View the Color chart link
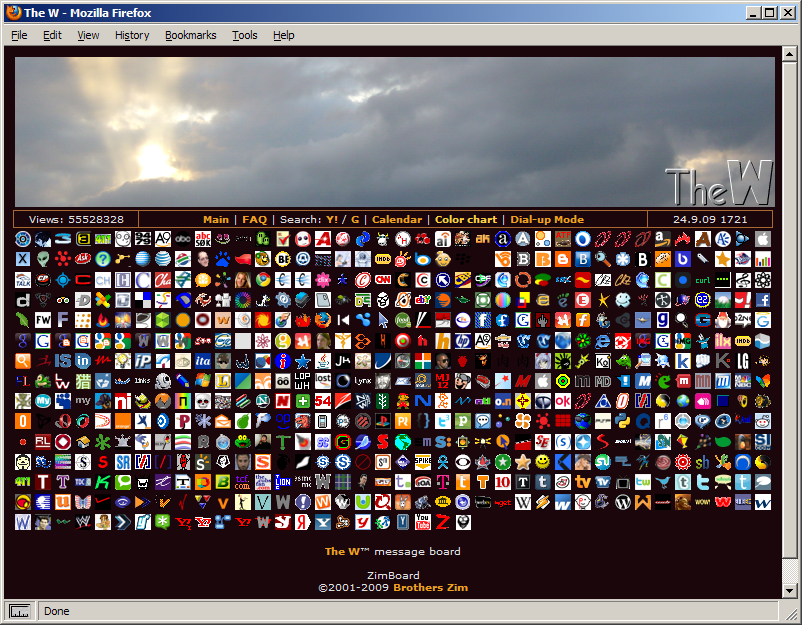 pos(466,219)
